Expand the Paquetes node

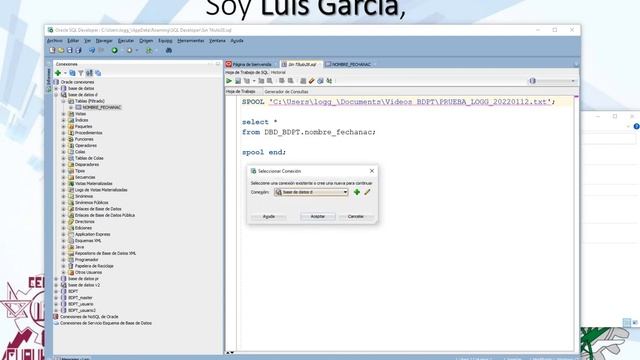[x=64, y=127]
